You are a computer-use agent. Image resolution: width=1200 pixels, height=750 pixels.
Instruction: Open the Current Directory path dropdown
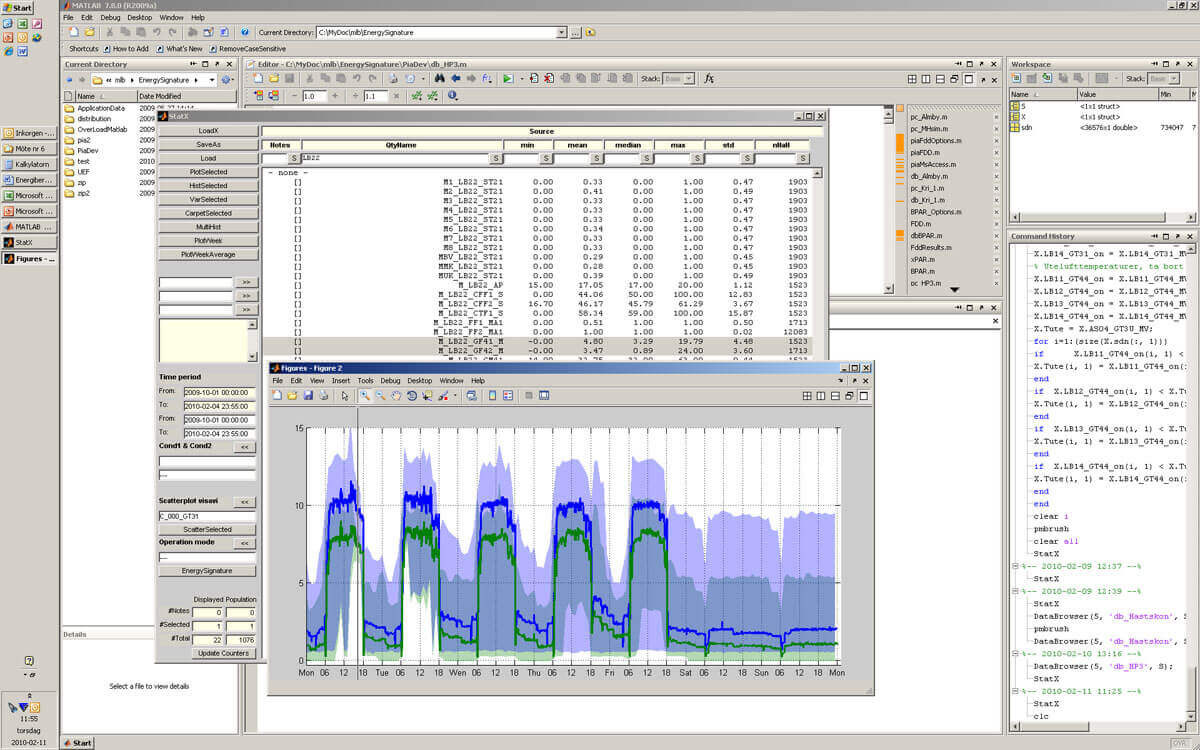561,32
